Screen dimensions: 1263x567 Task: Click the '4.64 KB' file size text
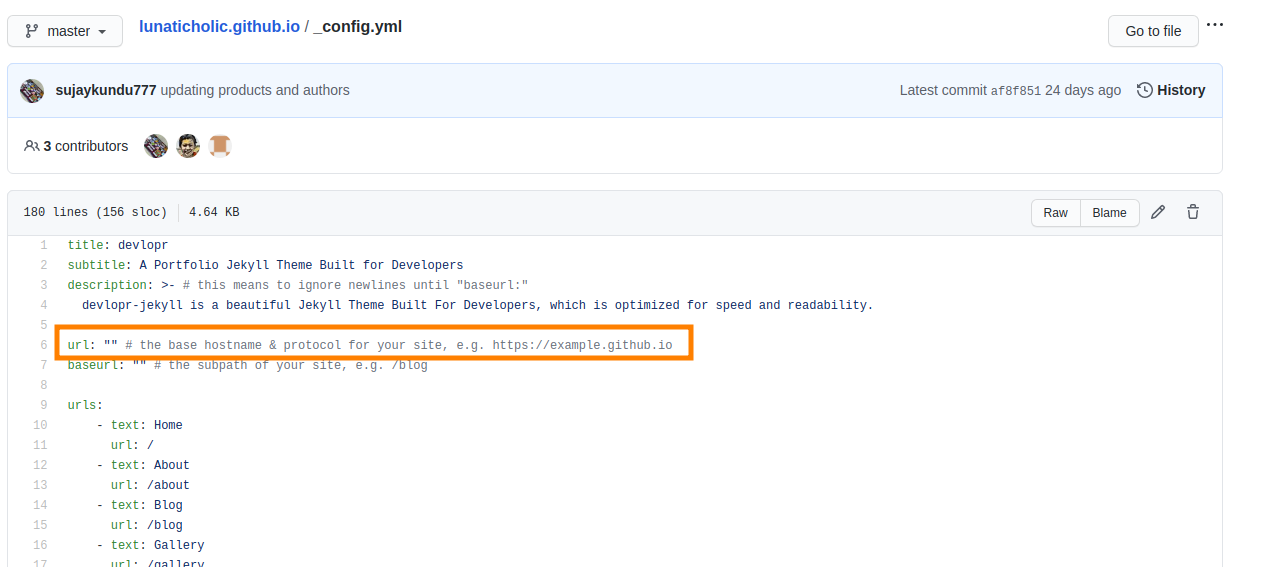pyautogui.click(x=214, y=212)
